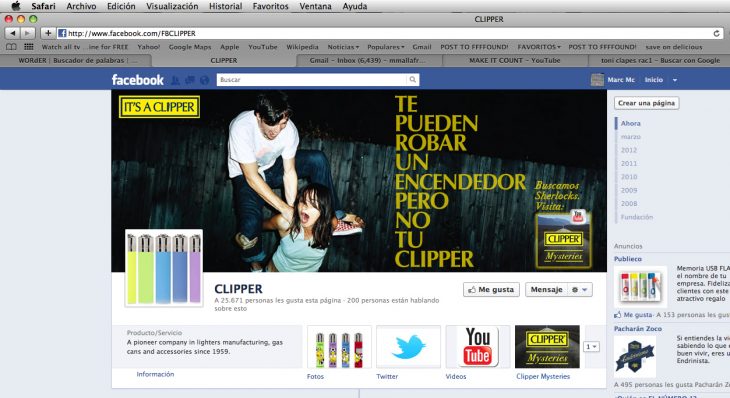
Task: Switch to the Gmail Inbox tab
Action: [369, 61]
